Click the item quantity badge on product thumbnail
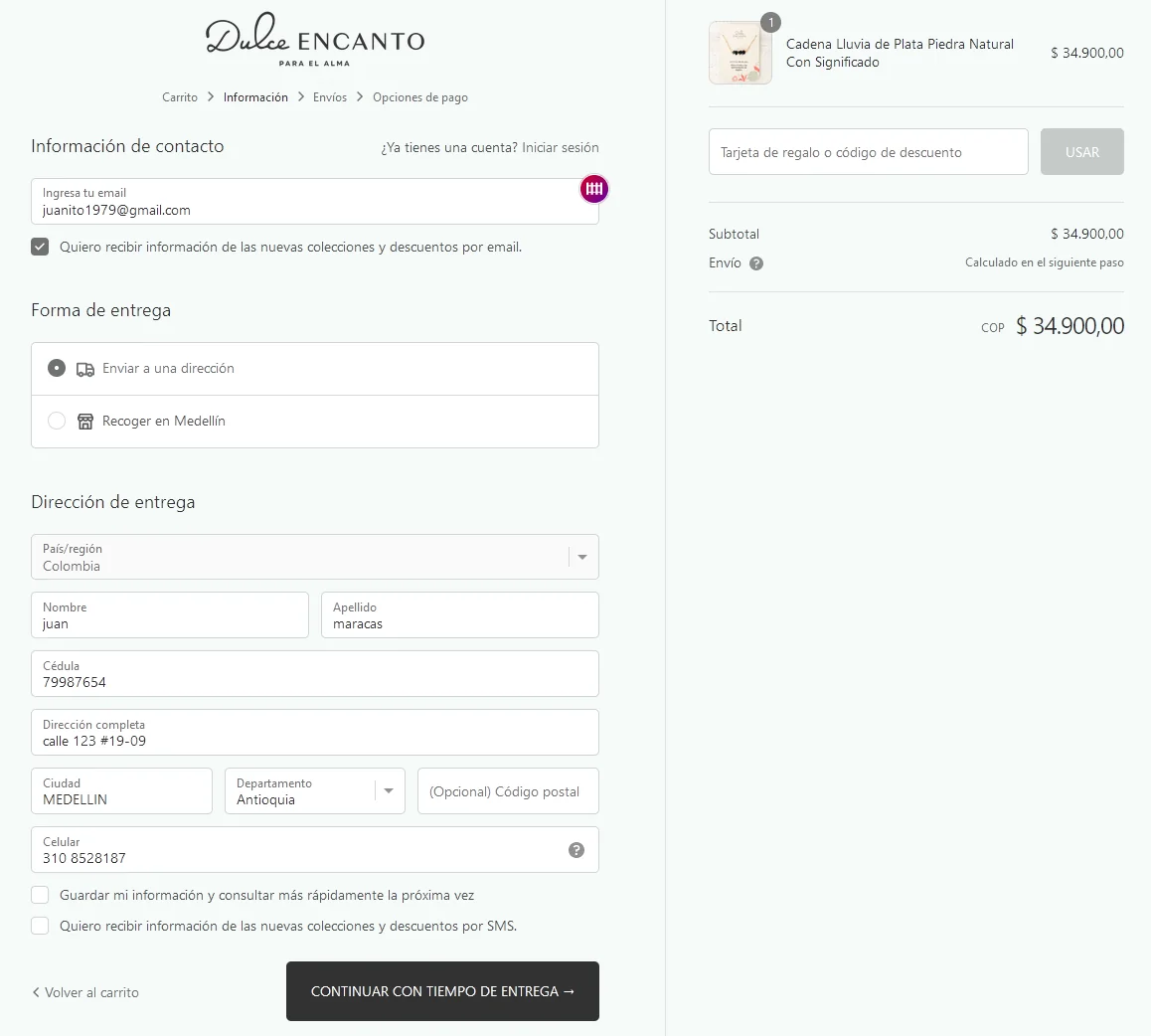 [770, 22]
